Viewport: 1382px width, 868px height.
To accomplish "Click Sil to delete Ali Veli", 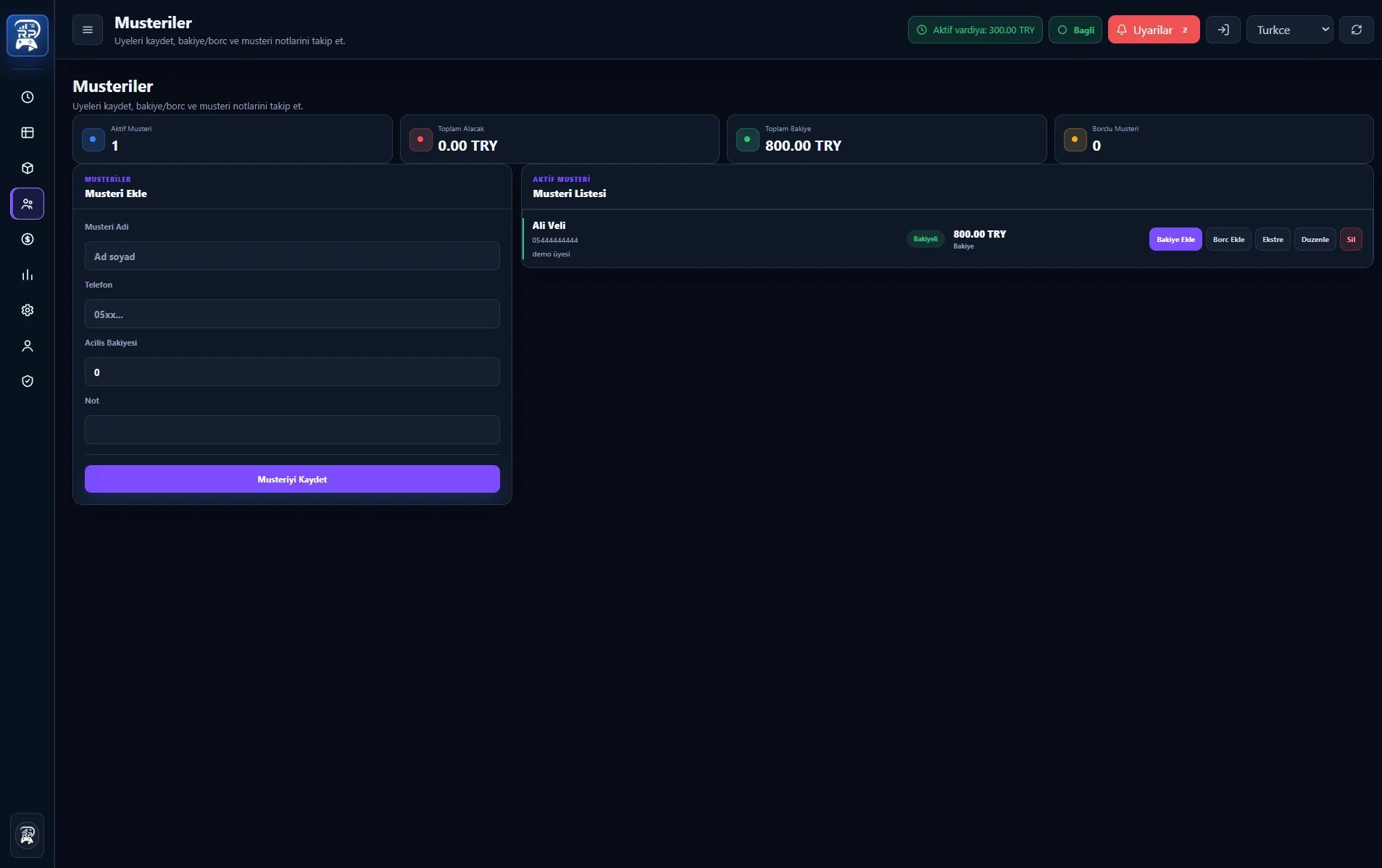I will [1351, 239].
